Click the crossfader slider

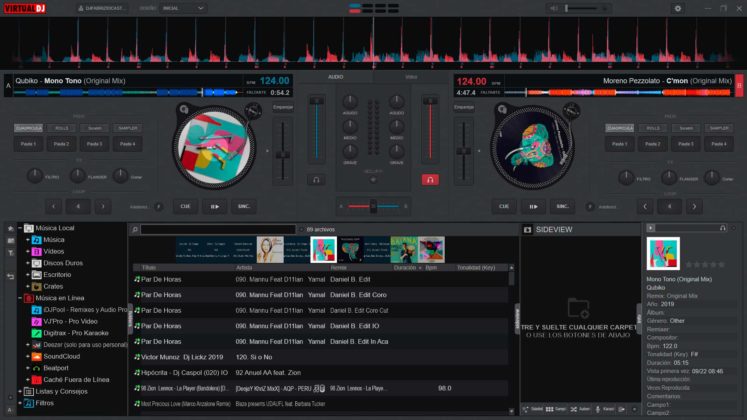coord(373,206)
